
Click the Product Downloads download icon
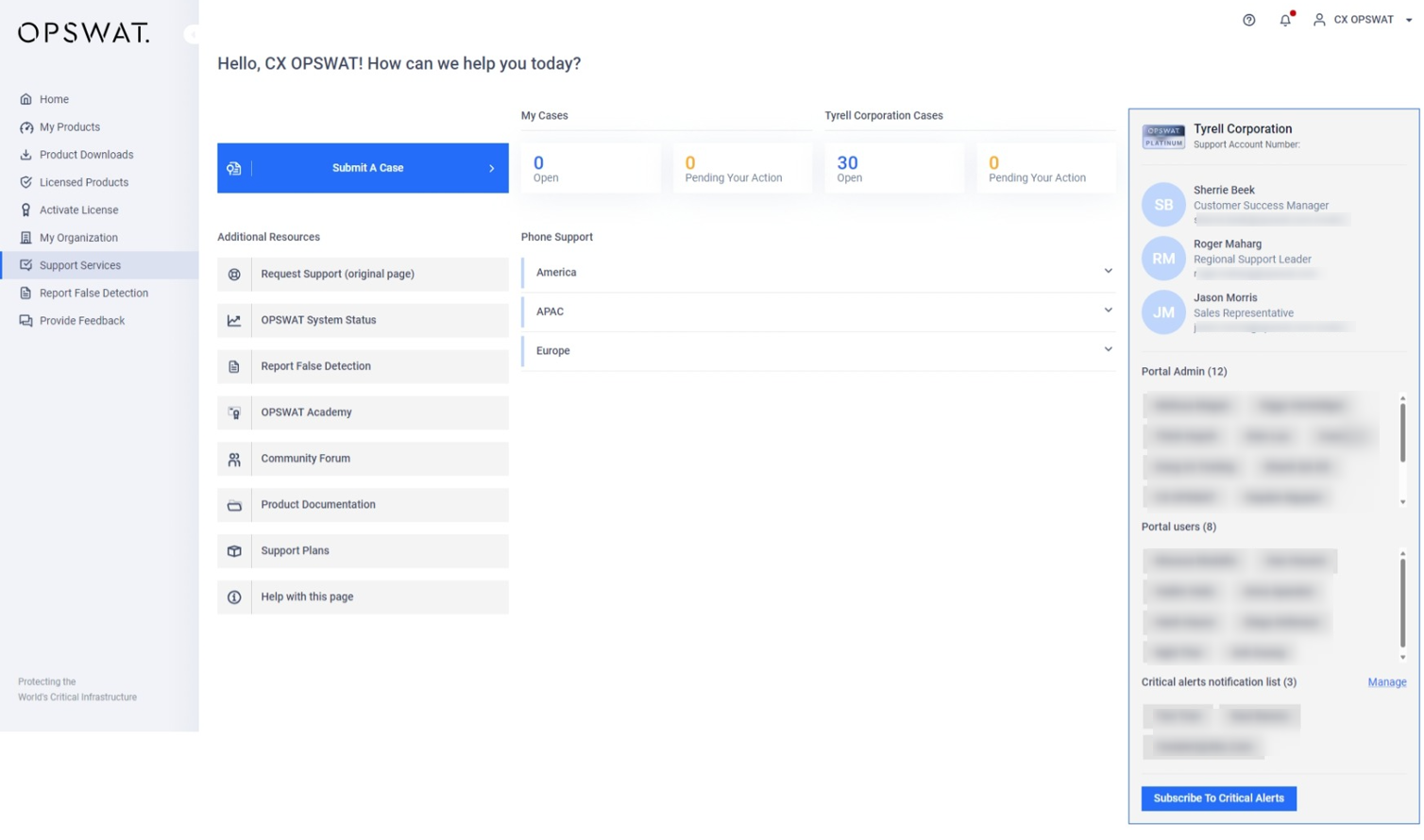coord(25,155)
